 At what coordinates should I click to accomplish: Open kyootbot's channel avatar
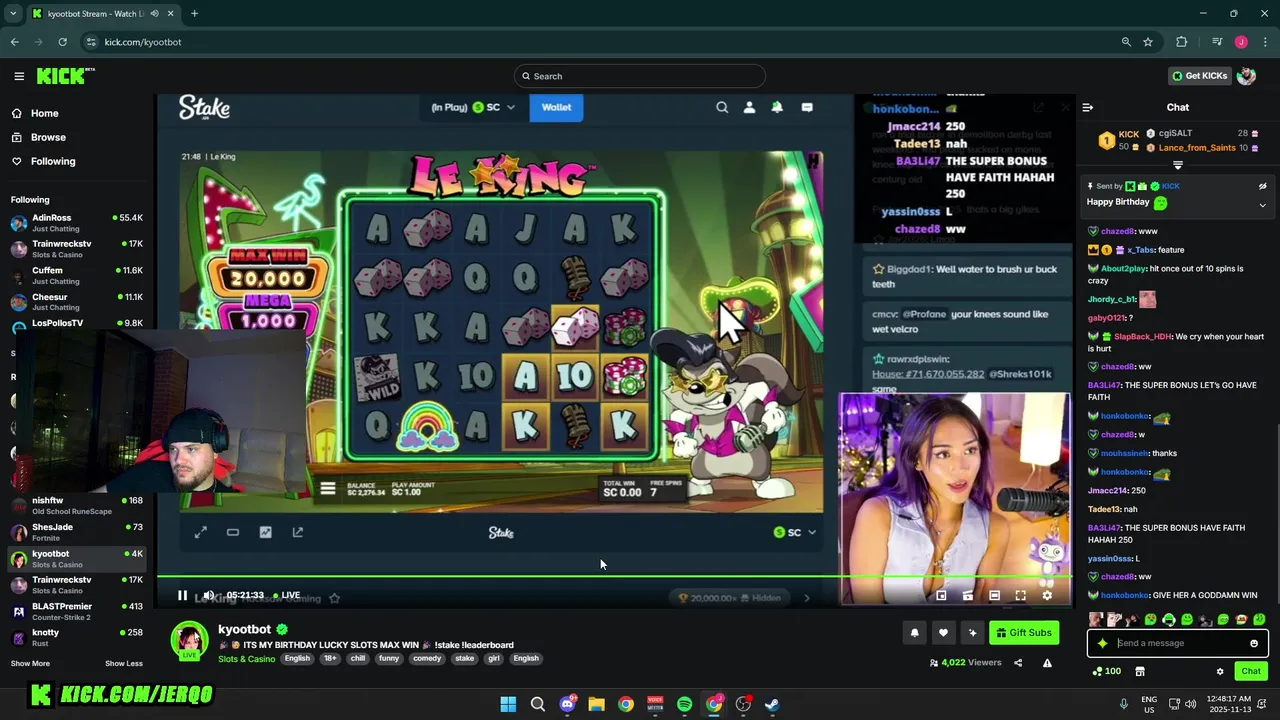189,640
